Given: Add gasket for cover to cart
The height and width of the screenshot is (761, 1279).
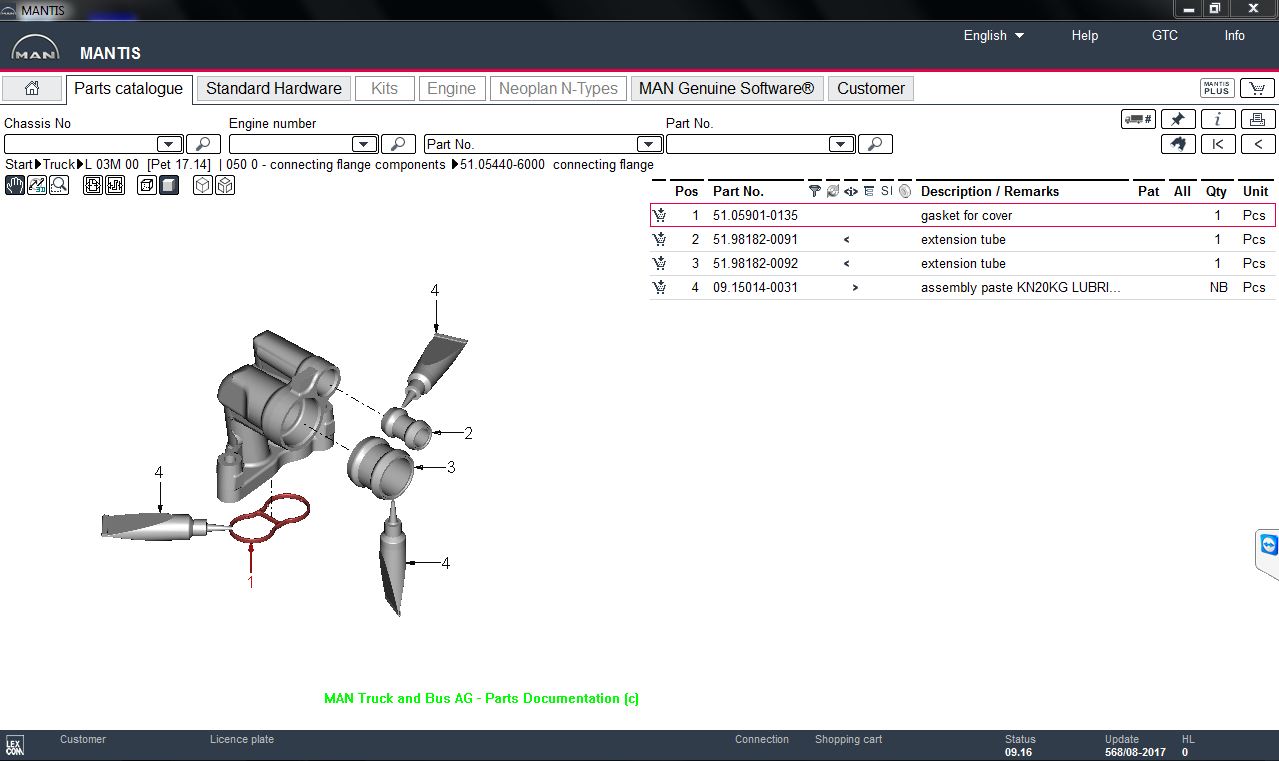Looking at the screenshot, I should pyautogui.click(x=659, y=215).
